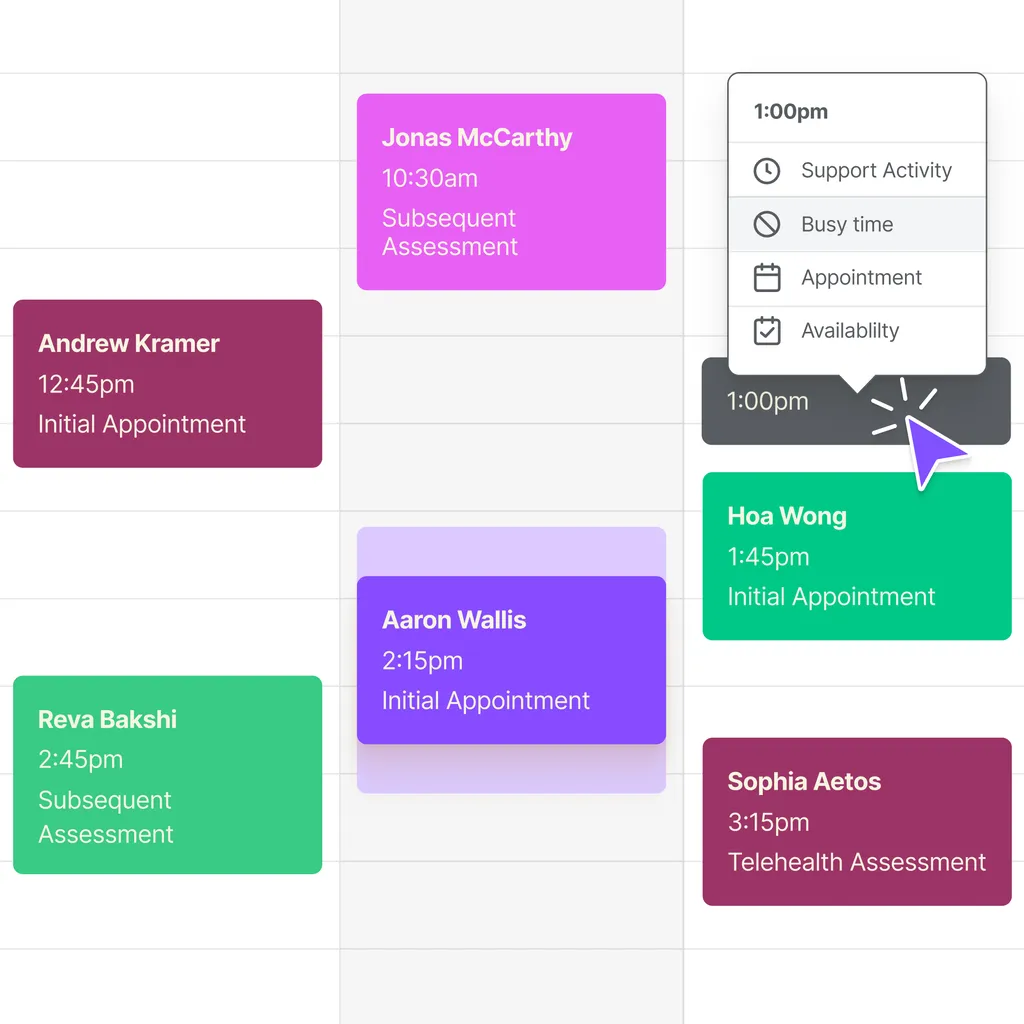Choose Support Activity from the popup menu
Image resolution: width=1024 pixels, height=1024 pixels.
coord(875,170)
